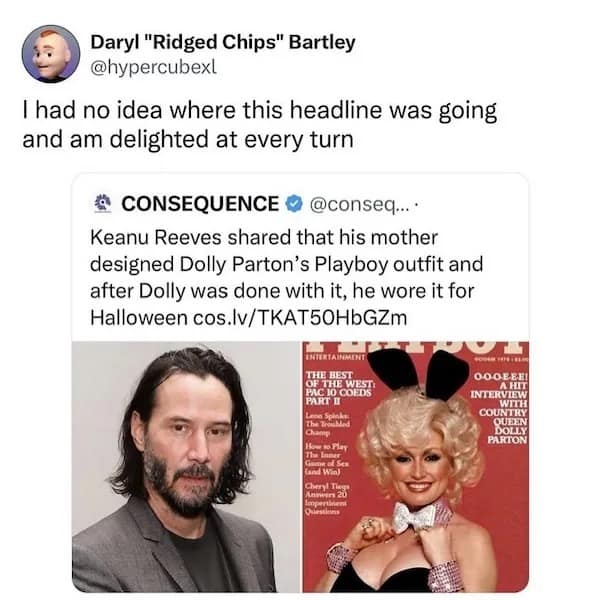Click the black bunny ears on the cover
Viewport: 600px width, 600px height.
(x=418, y=372)
